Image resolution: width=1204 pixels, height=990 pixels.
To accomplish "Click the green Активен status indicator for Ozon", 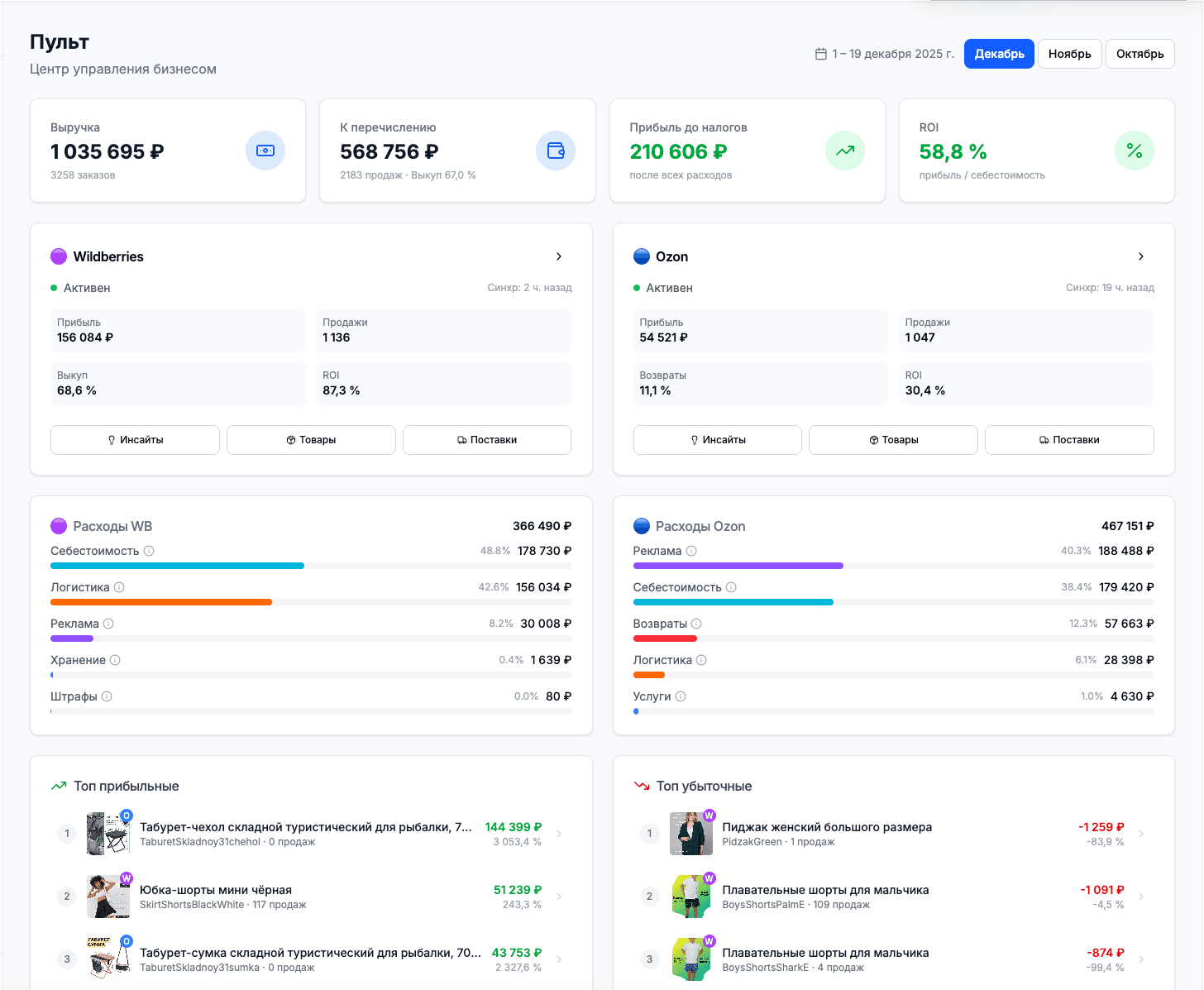I will point(635,288).
